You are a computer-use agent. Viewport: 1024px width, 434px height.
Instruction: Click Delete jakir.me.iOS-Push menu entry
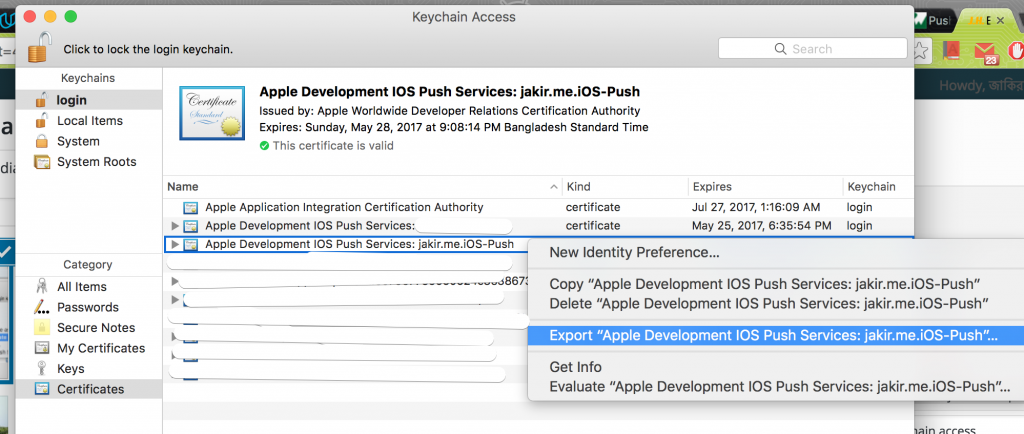[x=769, y=303]
